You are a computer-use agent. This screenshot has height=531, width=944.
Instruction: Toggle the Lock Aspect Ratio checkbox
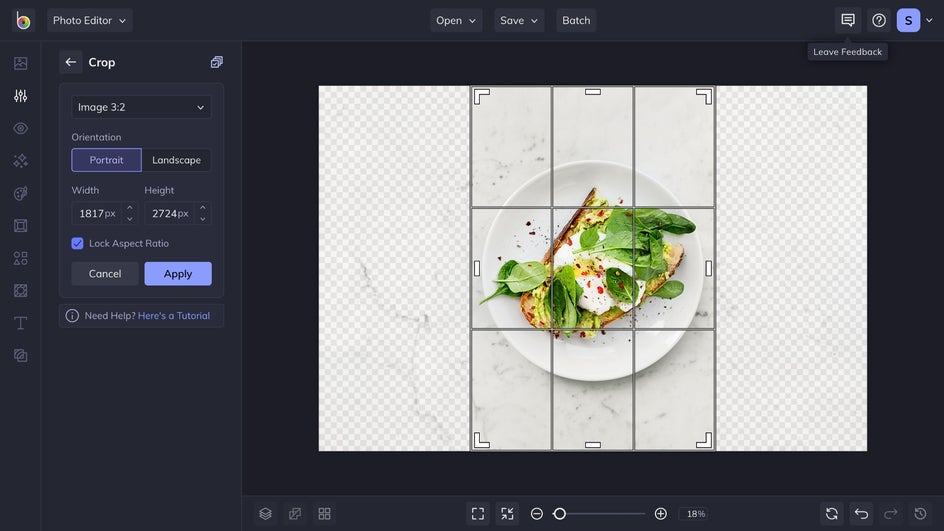click(77, 243)
